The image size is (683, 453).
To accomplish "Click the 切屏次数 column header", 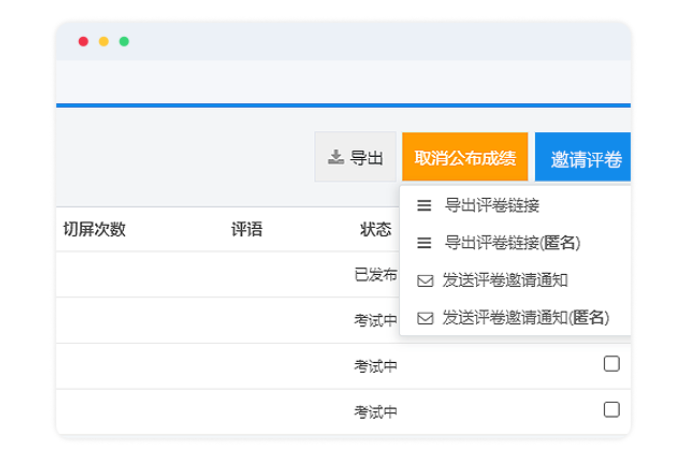I will [x=94, y=229].
